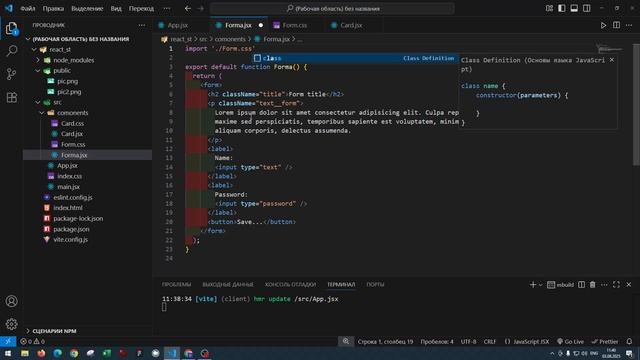Open the Переход menu
Image resolution: width=640 pixels, height=360 pixels.
point(141,8)
